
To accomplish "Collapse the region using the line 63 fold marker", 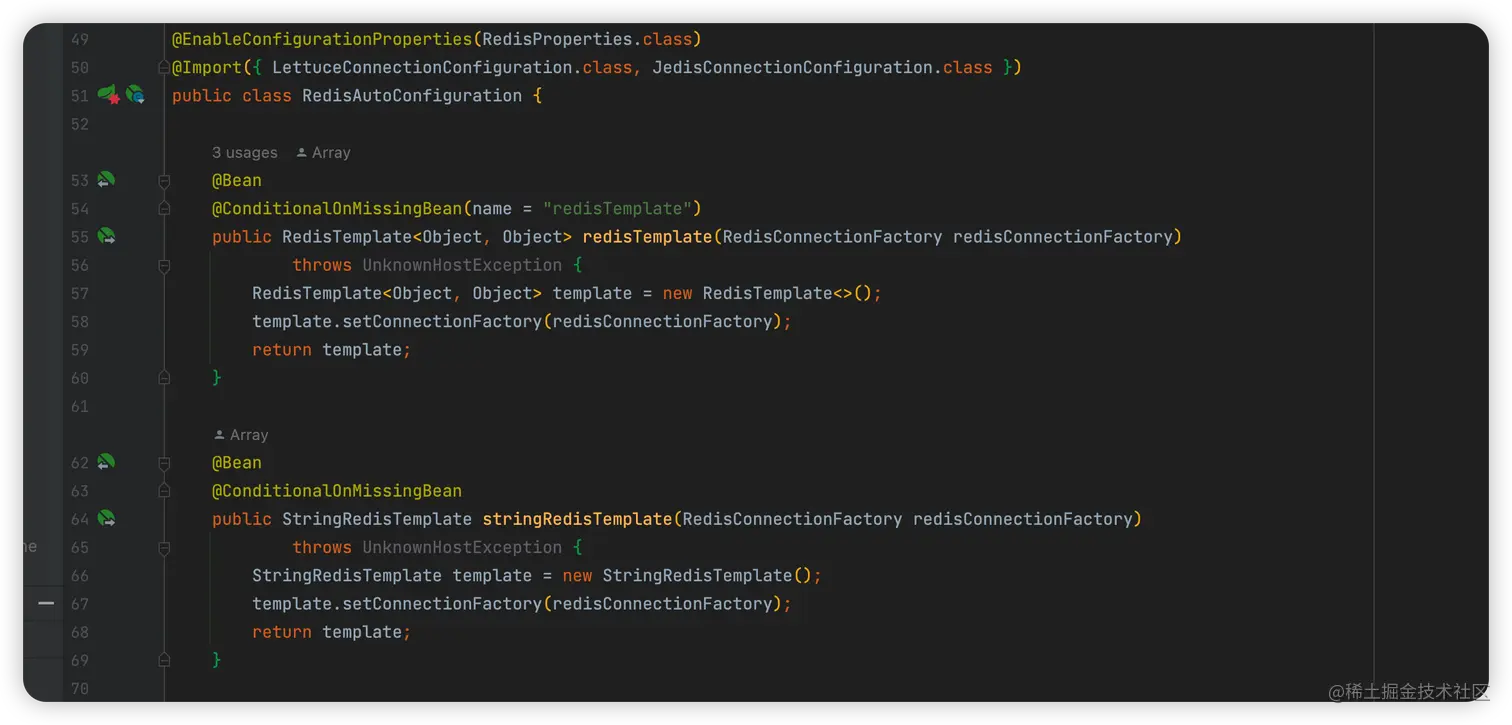I will point(164,490).
